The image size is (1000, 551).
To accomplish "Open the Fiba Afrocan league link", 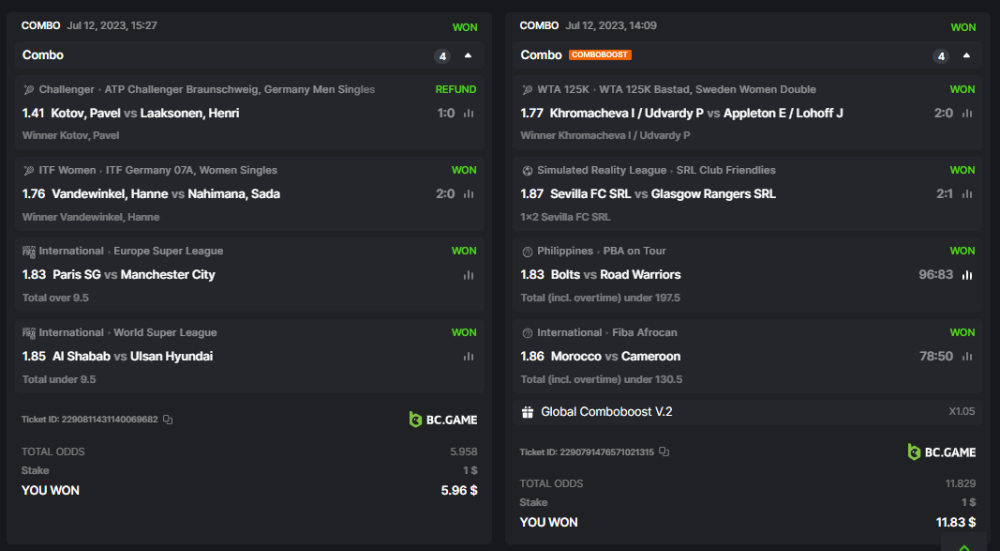I will click(644, 333).
